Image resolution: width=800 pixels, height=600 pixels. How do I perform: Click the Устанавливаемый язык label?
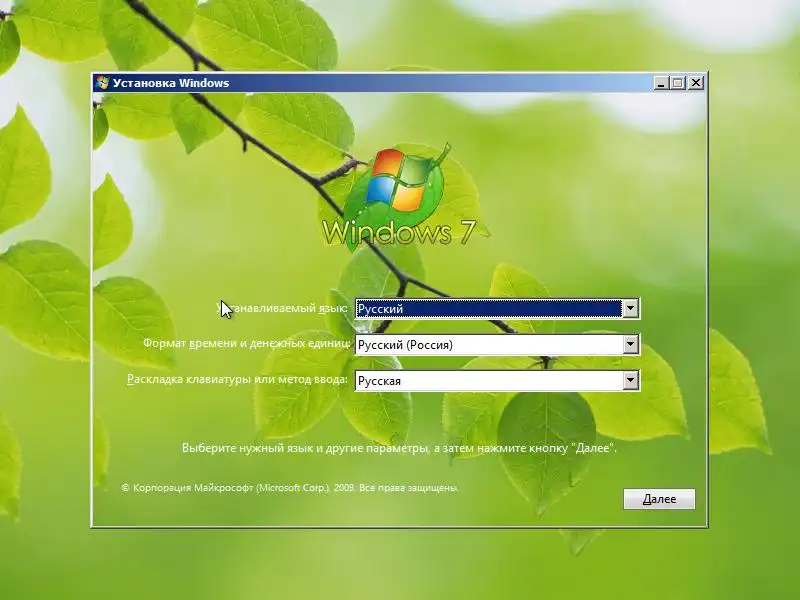[282, 308]
